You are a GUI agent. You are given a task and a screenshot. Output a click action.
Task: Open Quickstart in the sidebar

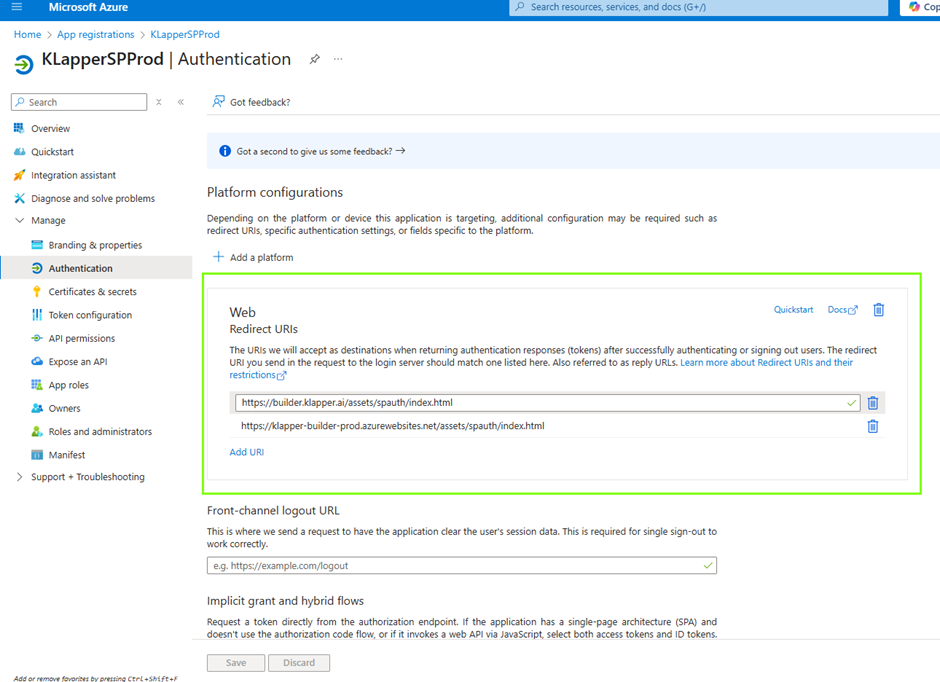(52, 152)
